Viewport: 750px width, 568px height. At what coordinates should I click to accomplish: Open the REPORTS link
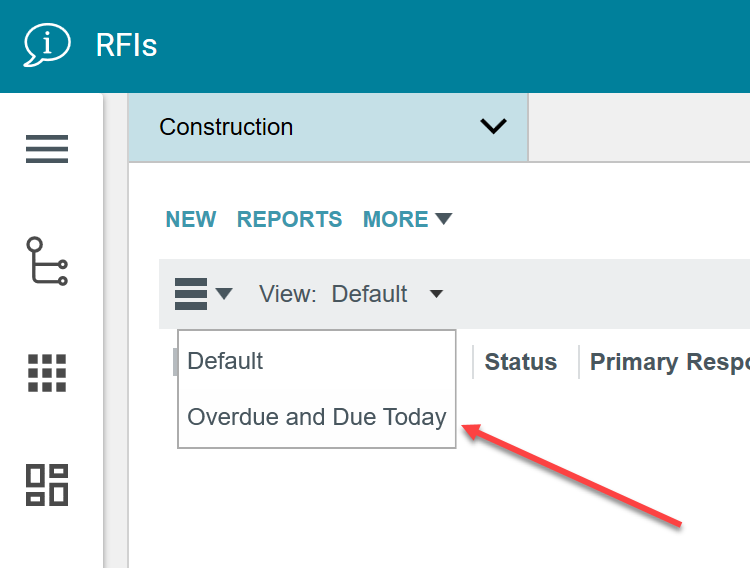coord(289,219)
